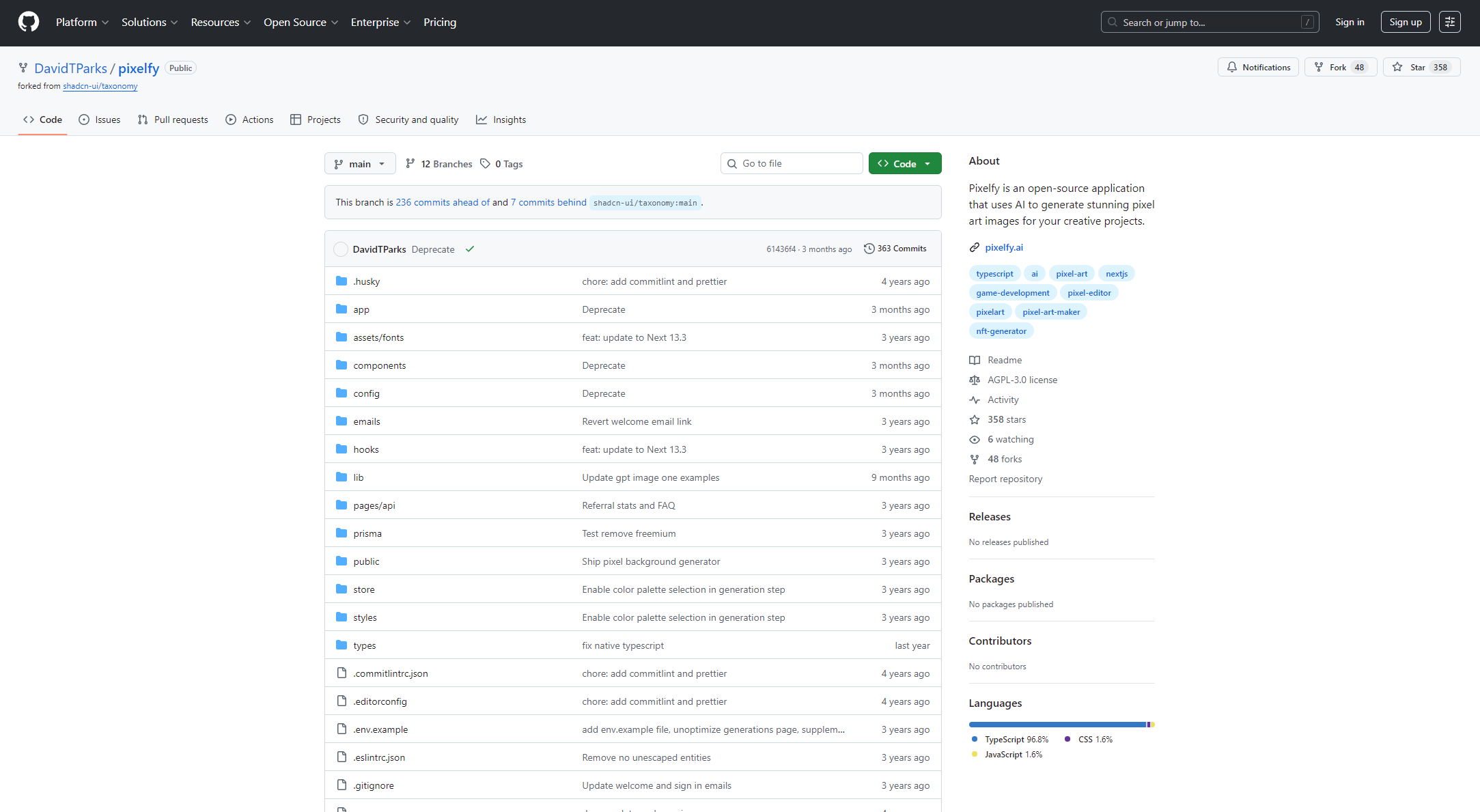The width and height of the screenshot is (1480, 812).
Task: Click the .husky folder icon
Action: [341, 281]
